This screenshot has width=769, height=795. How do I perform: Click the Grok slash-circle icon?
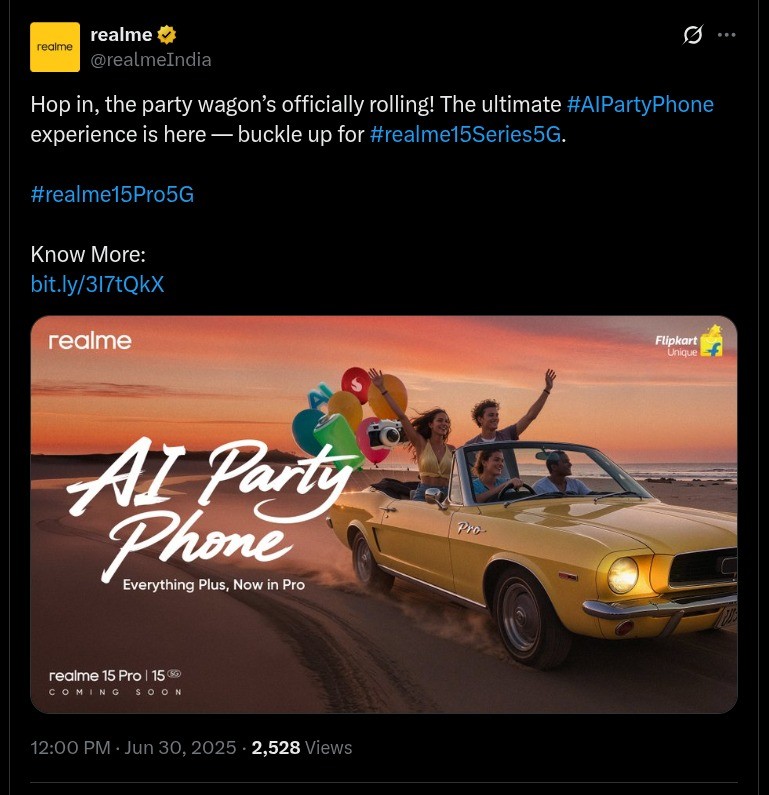coord(692,35)
